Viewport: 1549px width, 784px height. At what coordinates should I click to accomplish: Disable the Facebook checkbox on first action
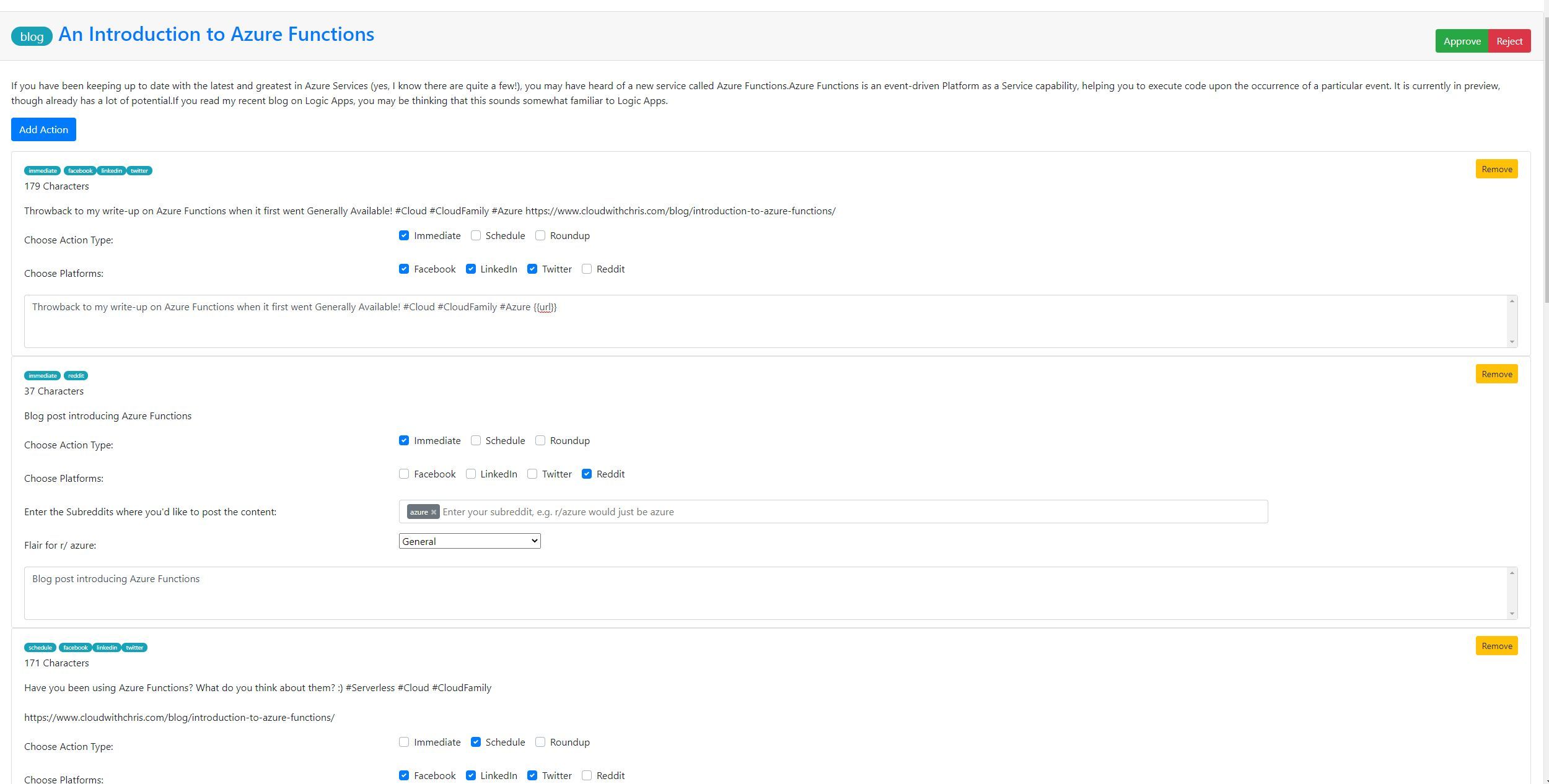coord(405,268)
